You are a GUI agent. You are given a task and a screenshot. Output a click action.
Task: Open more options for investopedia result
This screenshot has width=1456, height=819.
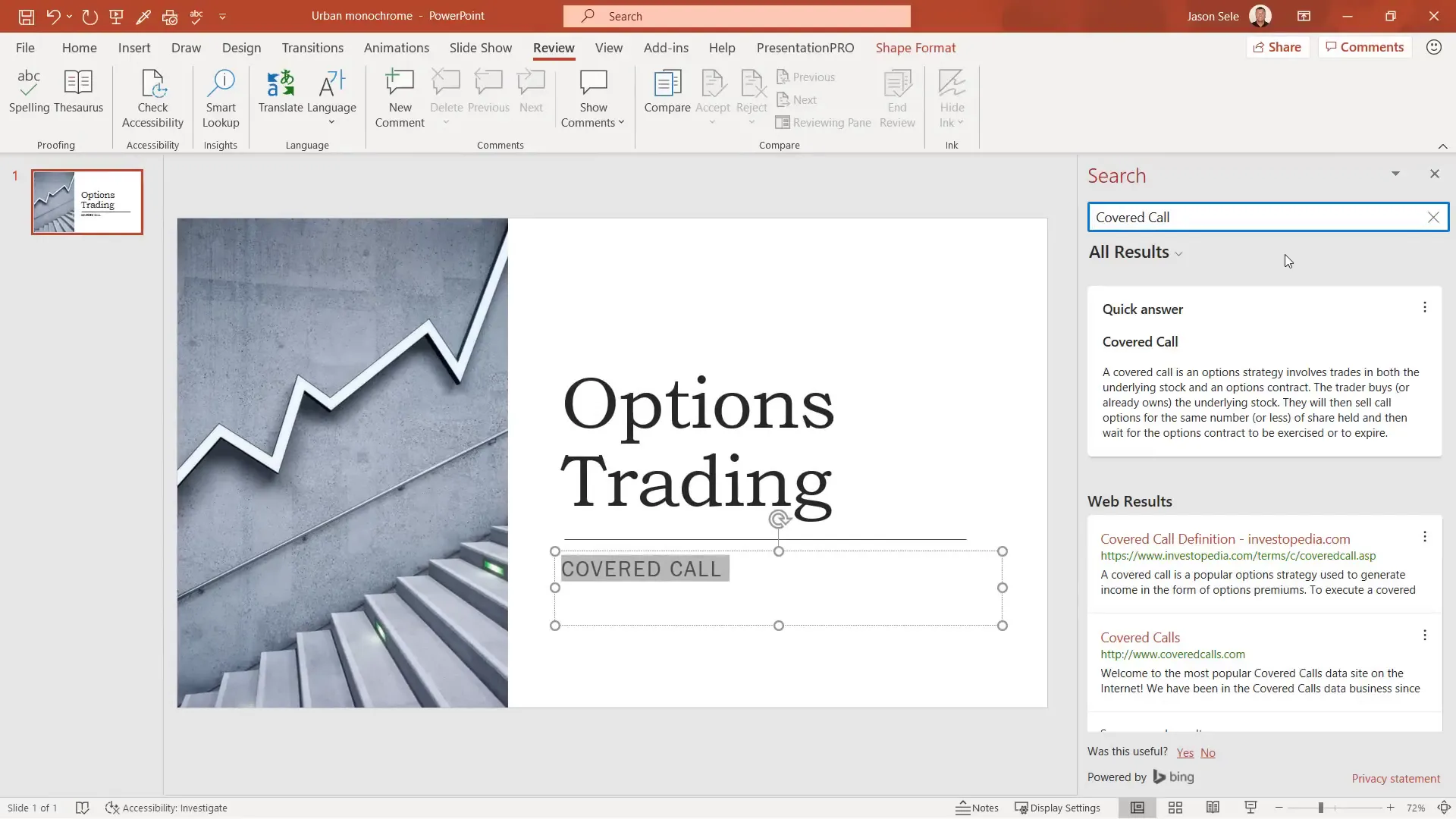pos(1425,537)
